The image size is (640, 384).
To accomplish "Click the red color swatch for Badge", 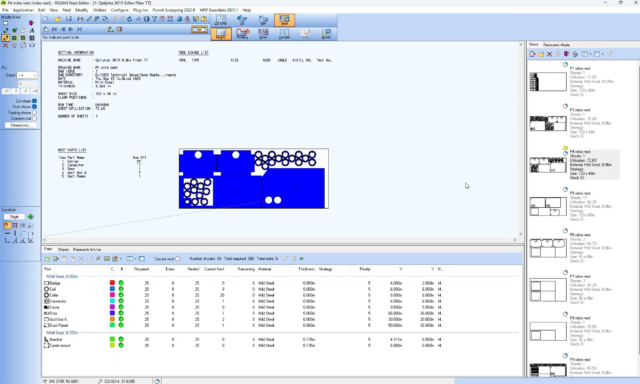I will coord(112,283).
